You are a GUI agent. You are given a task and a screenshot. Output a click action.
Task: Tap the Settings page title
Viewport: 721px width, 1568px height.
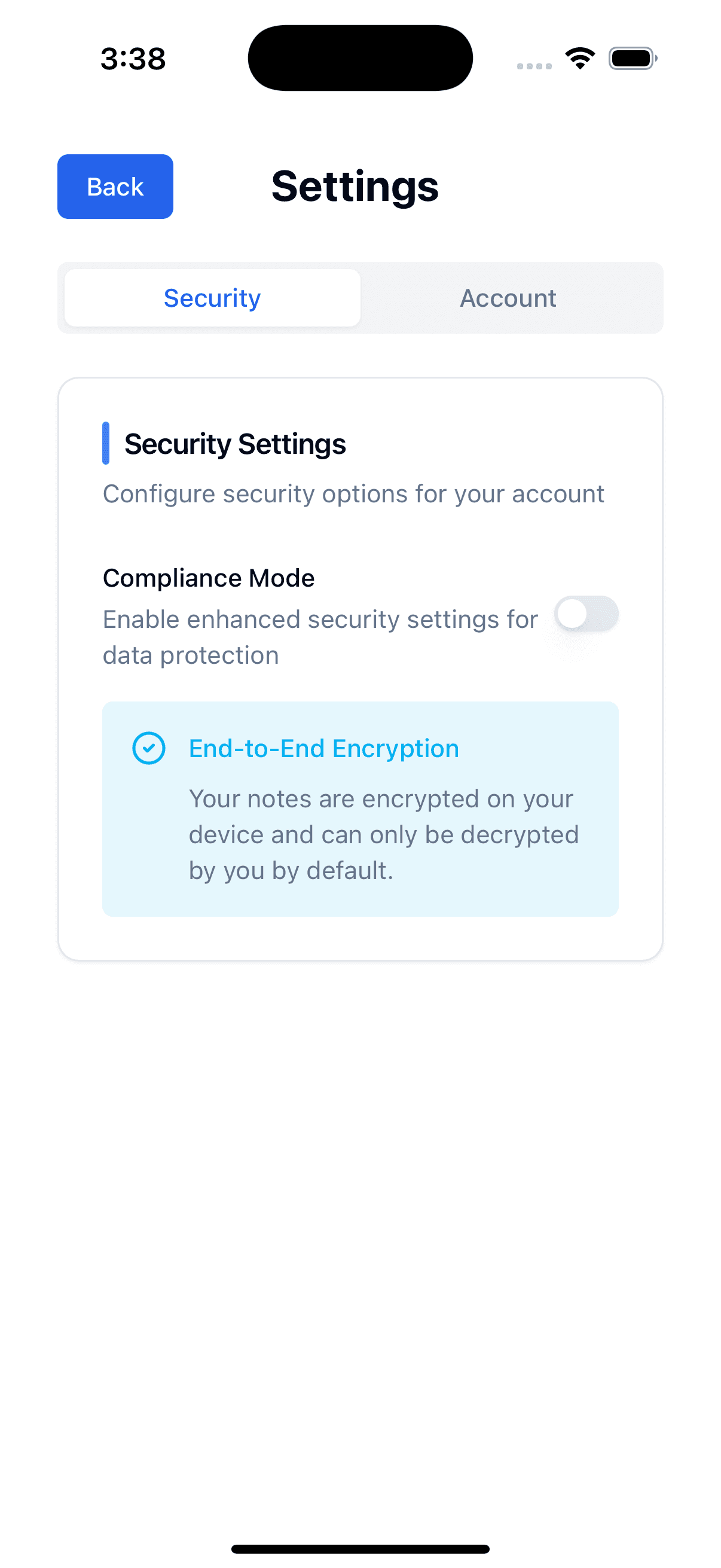pos(355,186)
